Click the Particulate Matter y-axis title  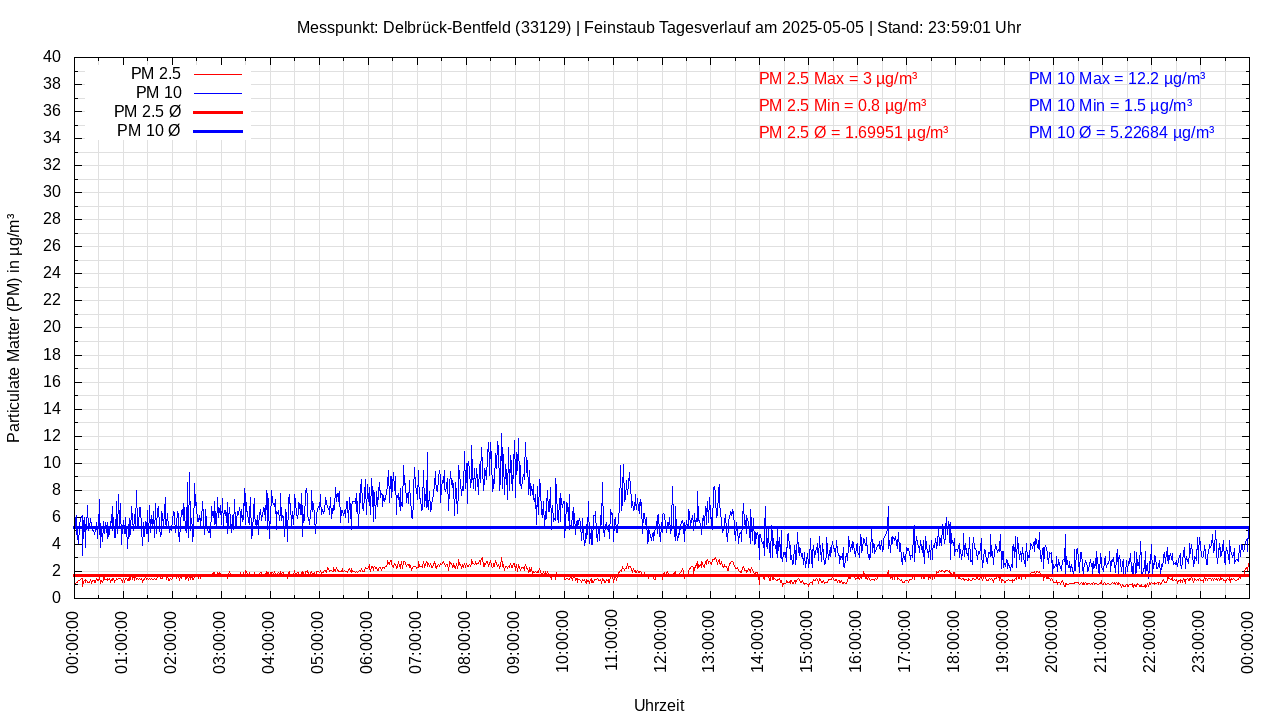tap(14, 328)
